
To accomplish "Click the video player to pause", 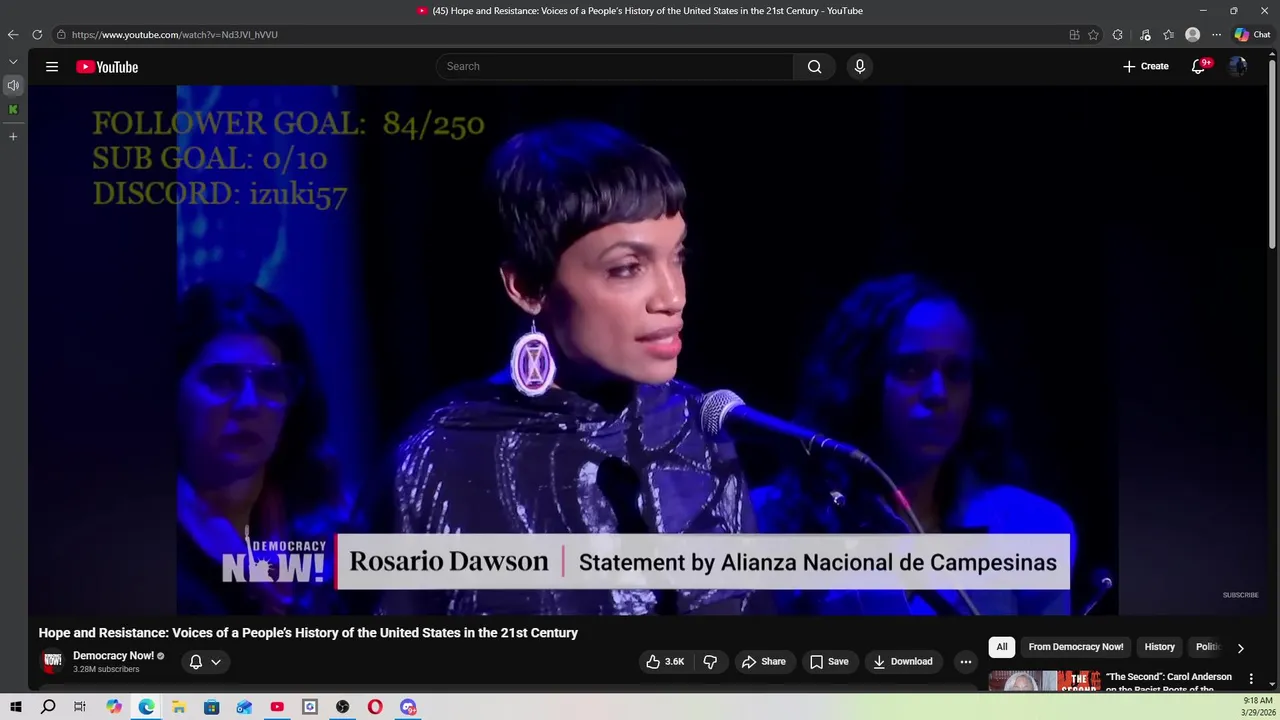I will [648, 350].
